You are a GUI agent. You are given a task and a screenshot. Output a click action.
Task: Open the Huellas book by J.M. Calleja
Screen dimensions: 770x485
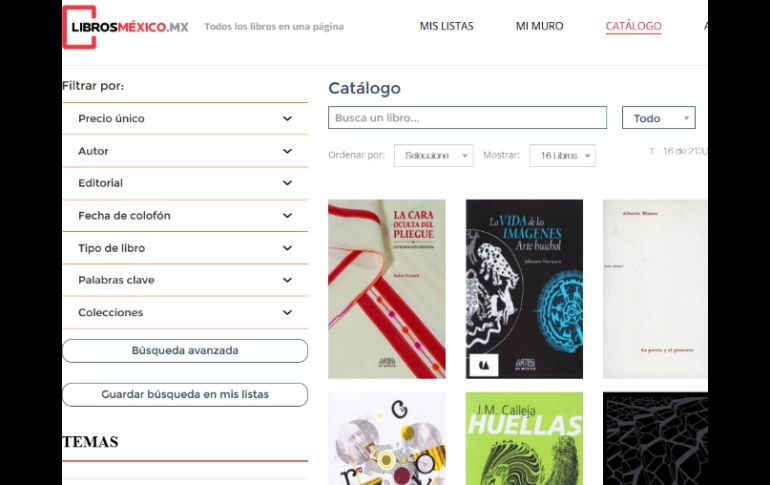524,438
